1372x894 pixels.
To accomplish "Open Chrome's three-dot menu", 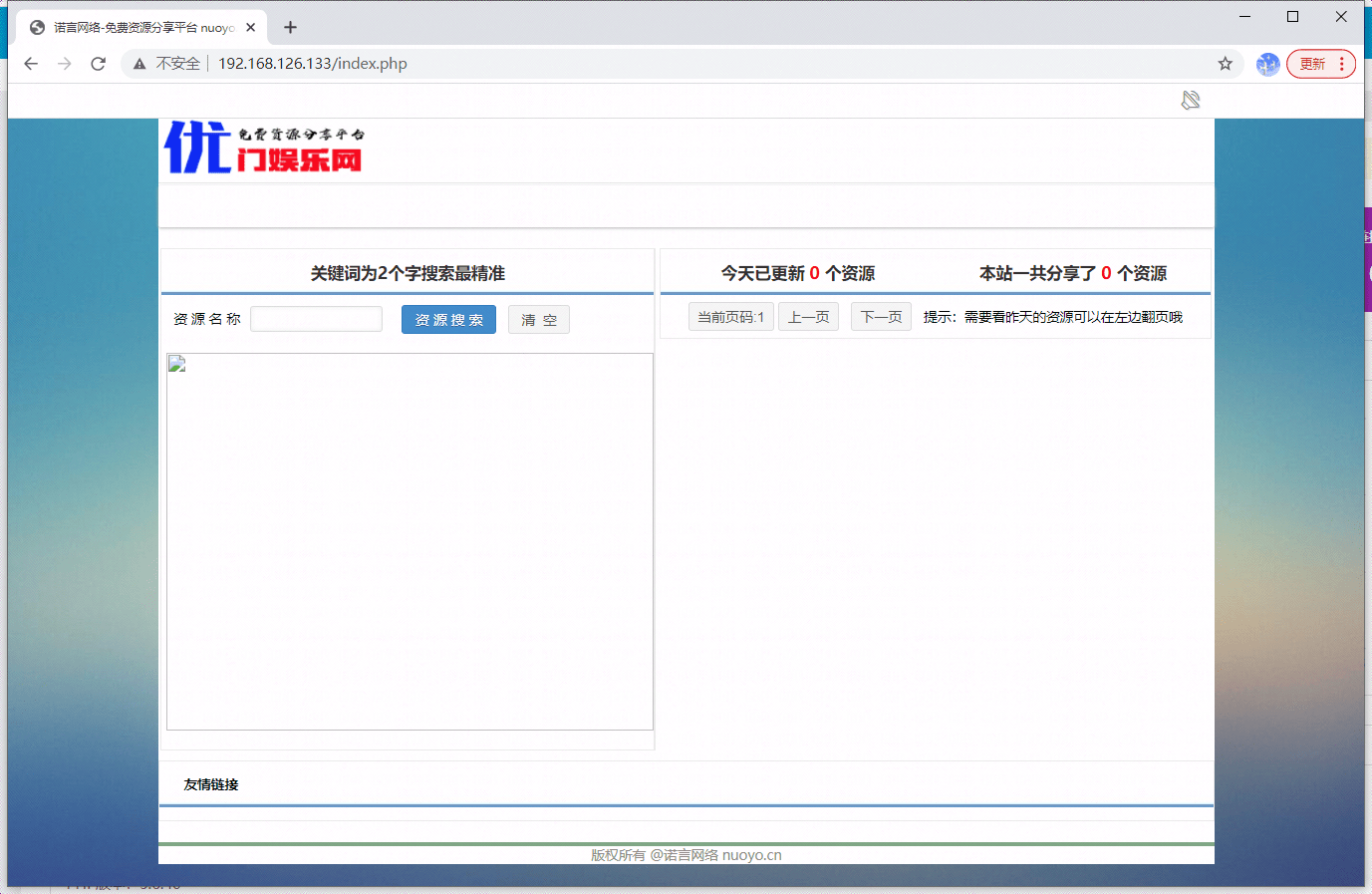I will pos(1342,64).
